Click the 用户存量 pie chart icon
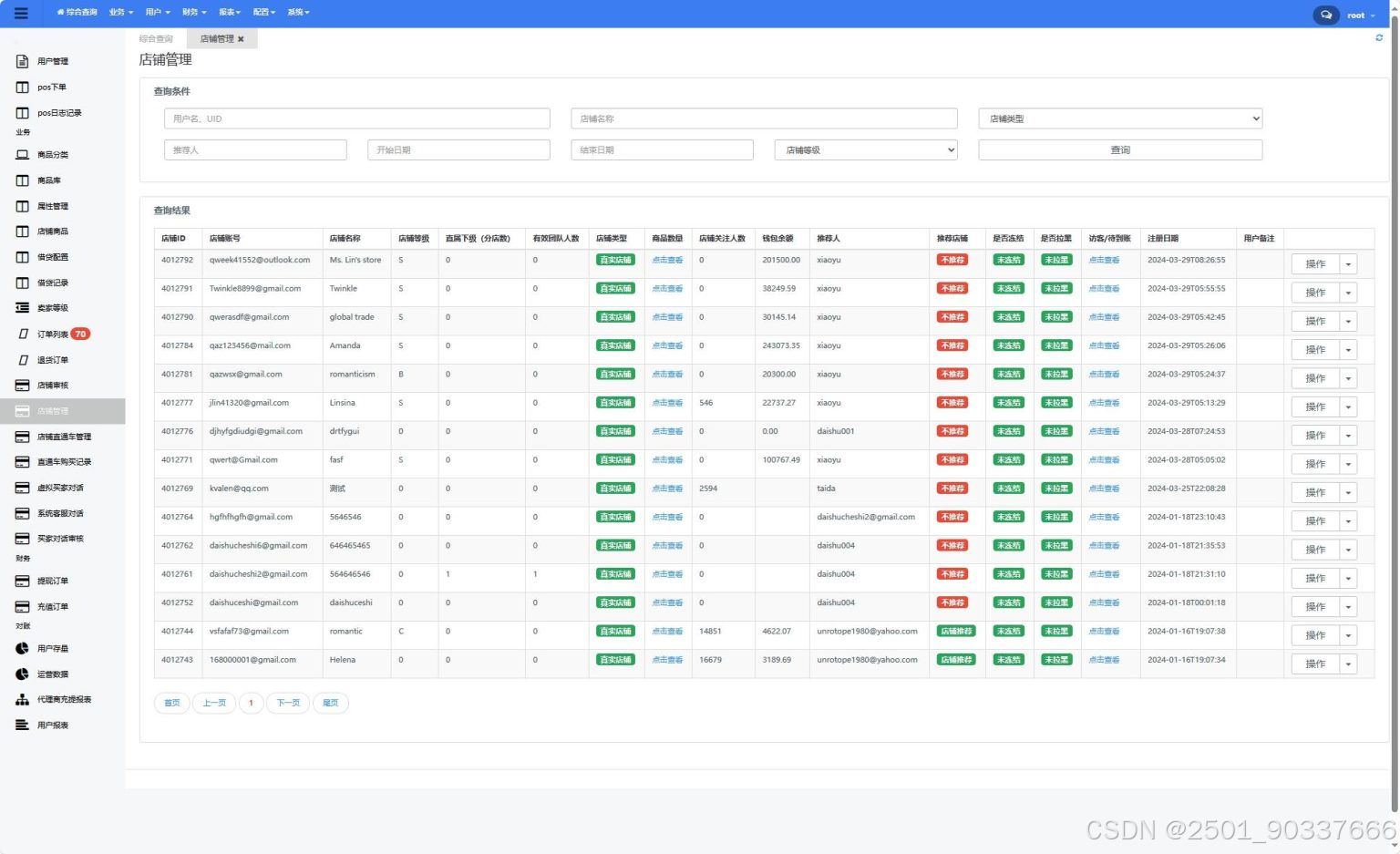Screen dimensions: 1400x854 [x=23, y=649]
